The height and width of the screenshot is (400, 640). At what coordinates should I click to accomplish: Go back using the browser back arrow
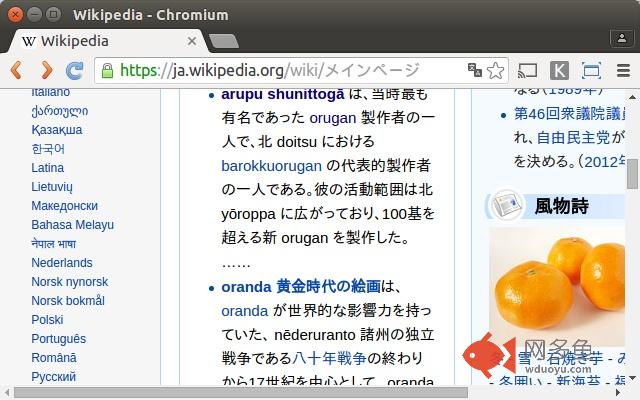click(16, 70)
